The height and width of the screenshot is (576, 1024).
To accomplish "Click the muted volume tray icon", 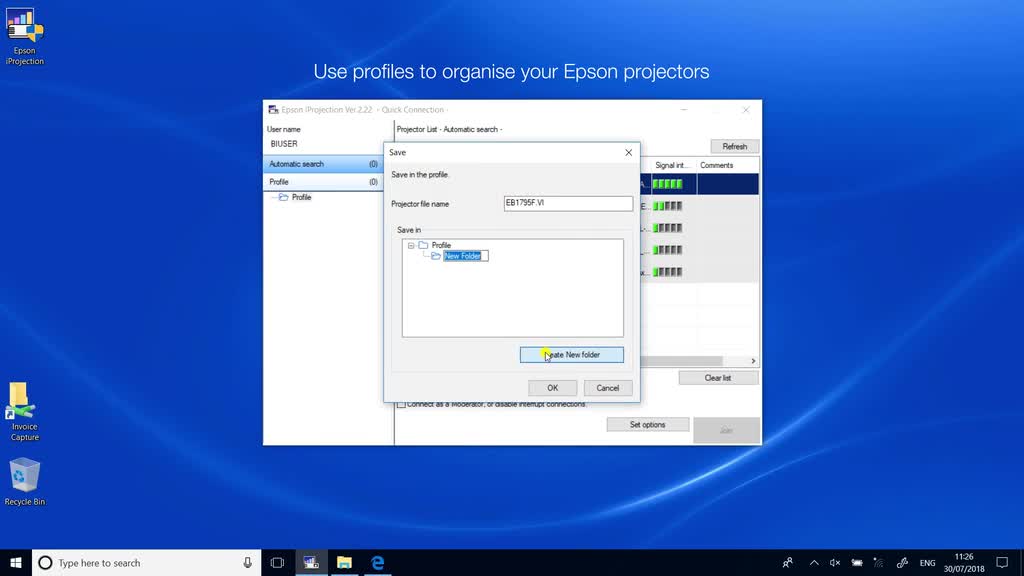I will (x=835, y=562).
